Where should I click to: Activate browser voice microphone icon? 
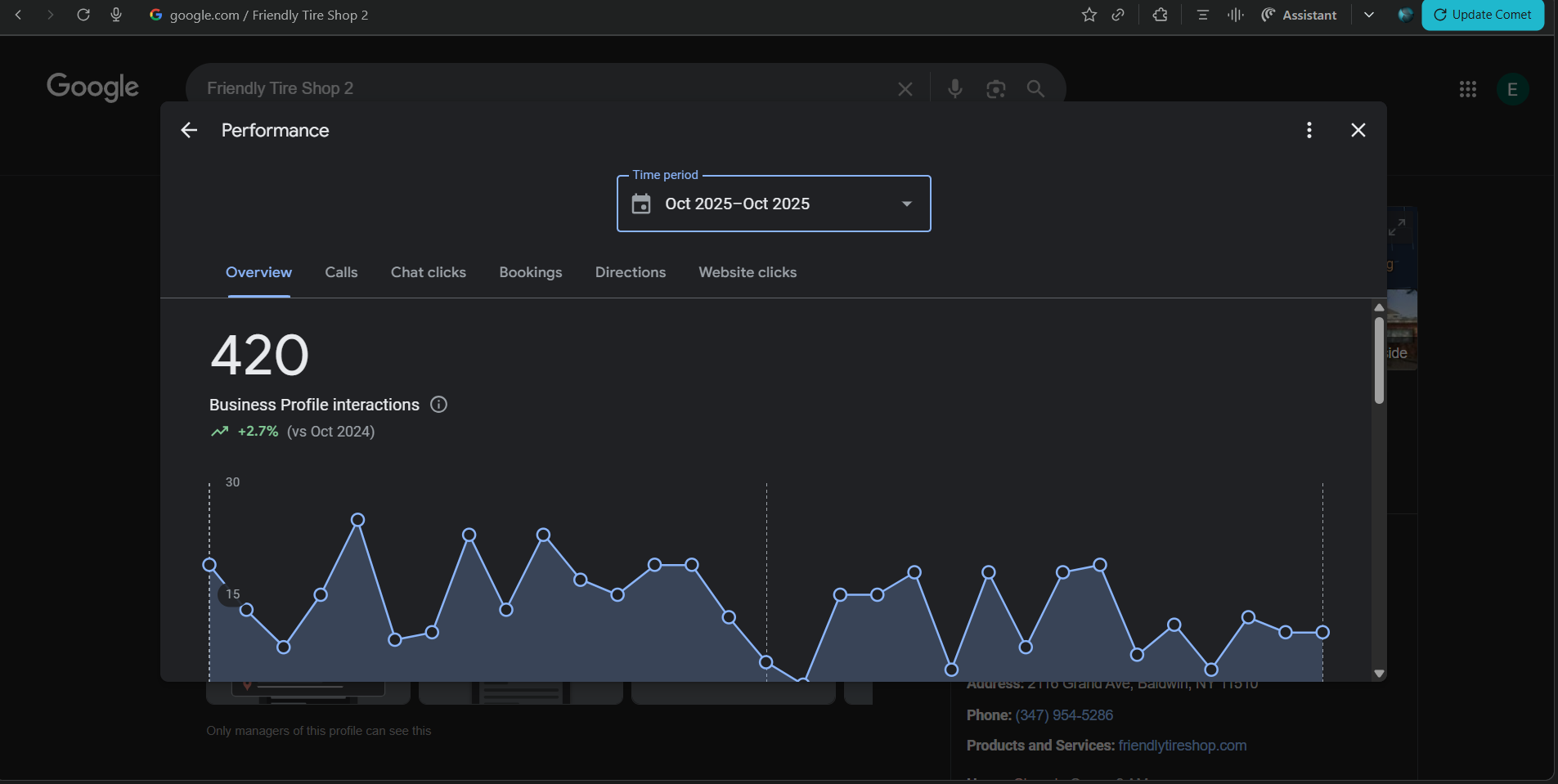[x=116, y=15]
